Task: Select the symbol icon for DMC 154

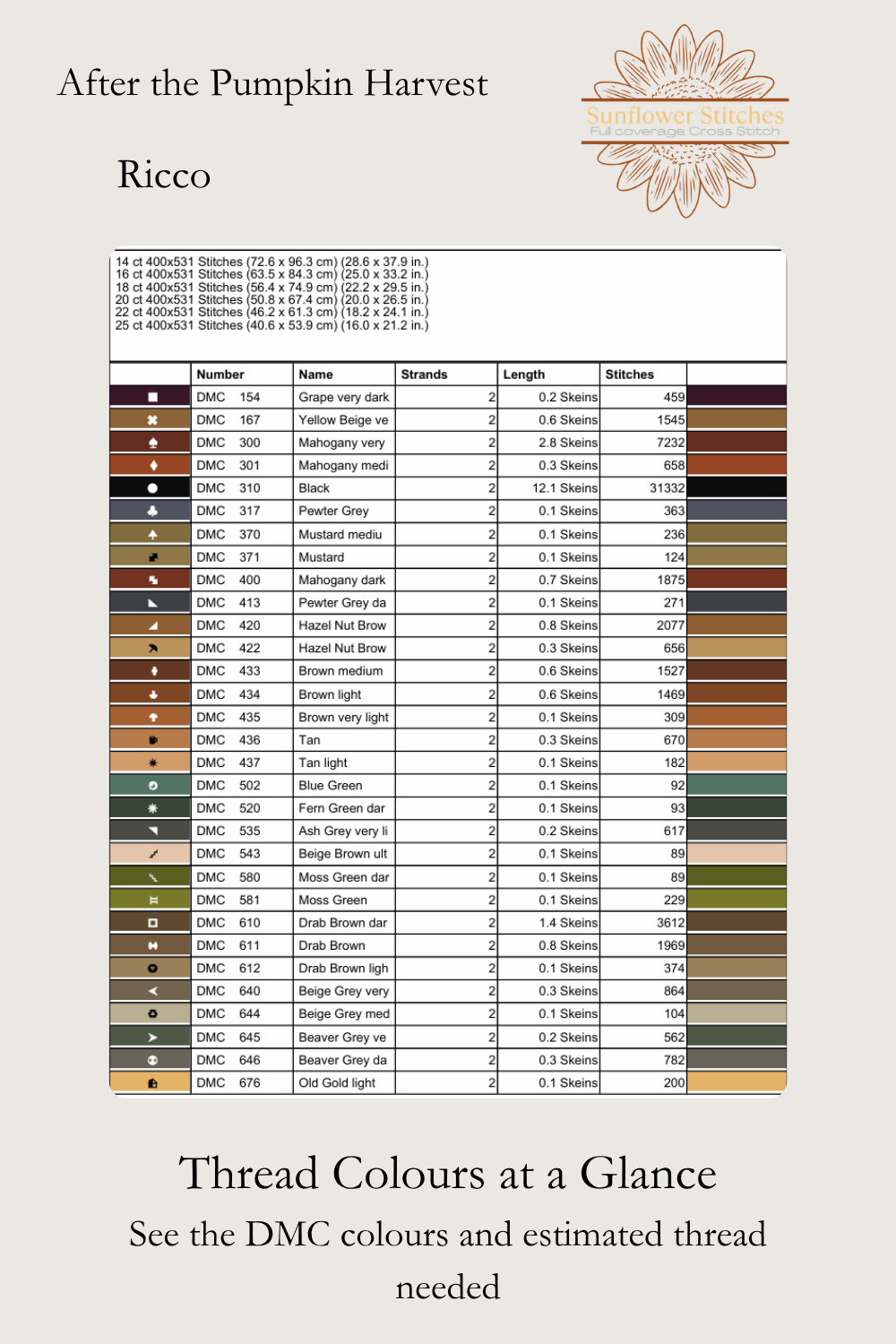Action: [x=152, y=397]
